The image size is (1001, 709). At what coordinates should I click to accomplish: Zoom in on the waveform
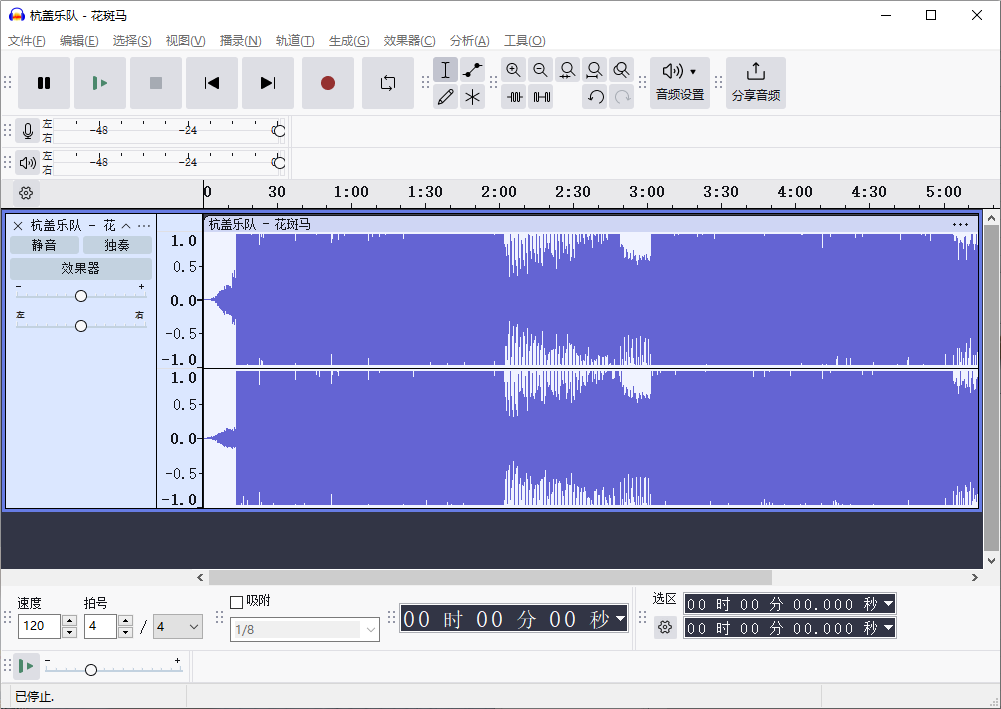point(513,70)
